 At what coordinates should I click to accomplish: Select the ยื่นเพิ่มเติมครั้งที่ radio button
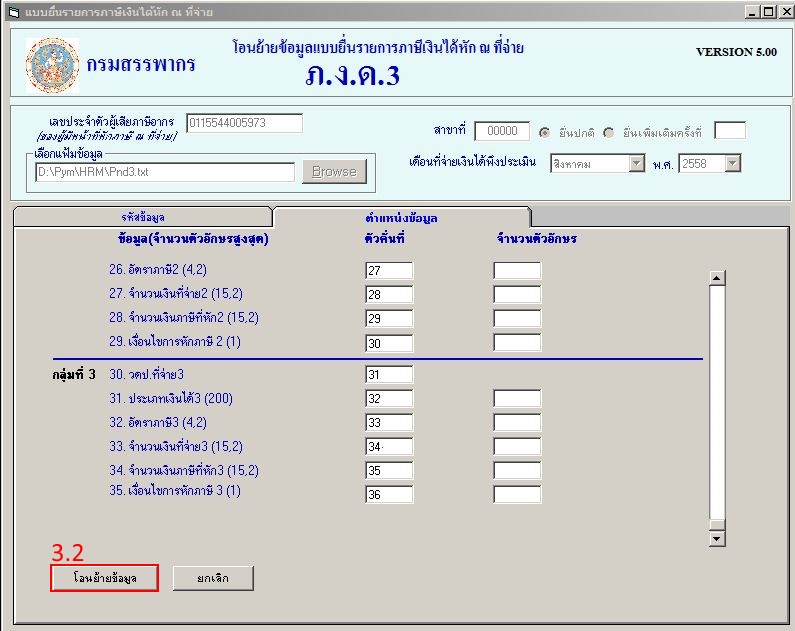click(609, 132)
